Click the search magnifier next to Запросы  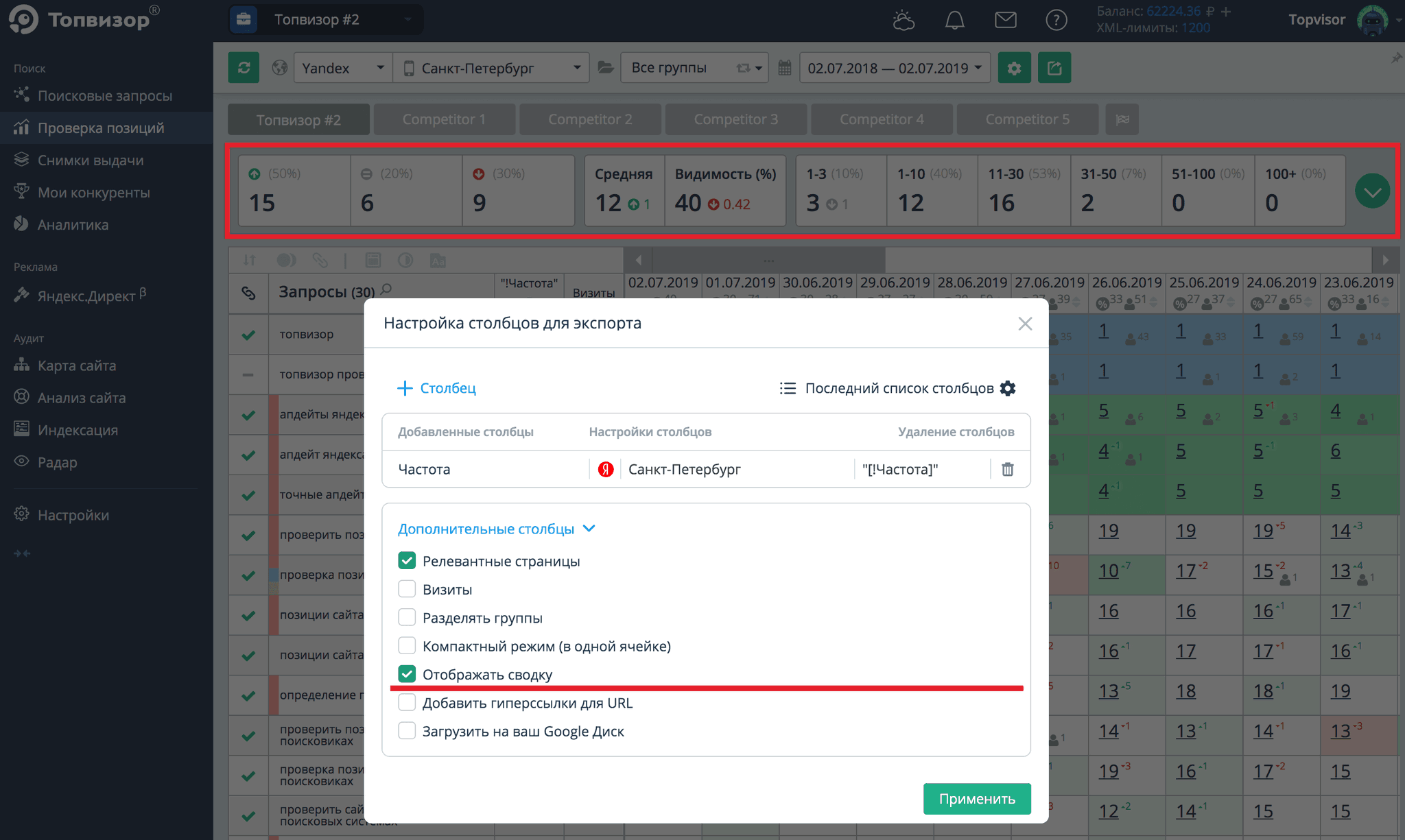pos(386,289)
